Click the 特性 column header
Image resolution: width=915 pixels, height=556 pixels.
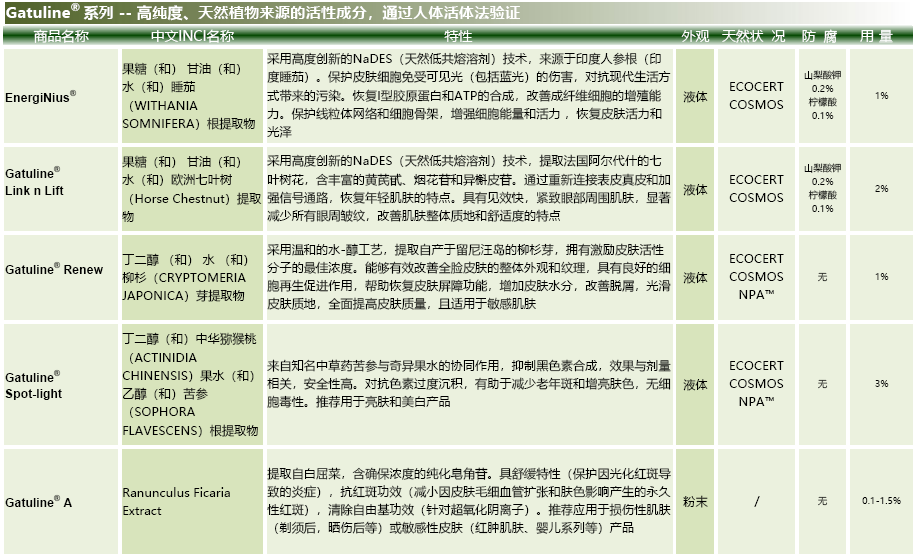pyautogui.click(x=458, y=36)
